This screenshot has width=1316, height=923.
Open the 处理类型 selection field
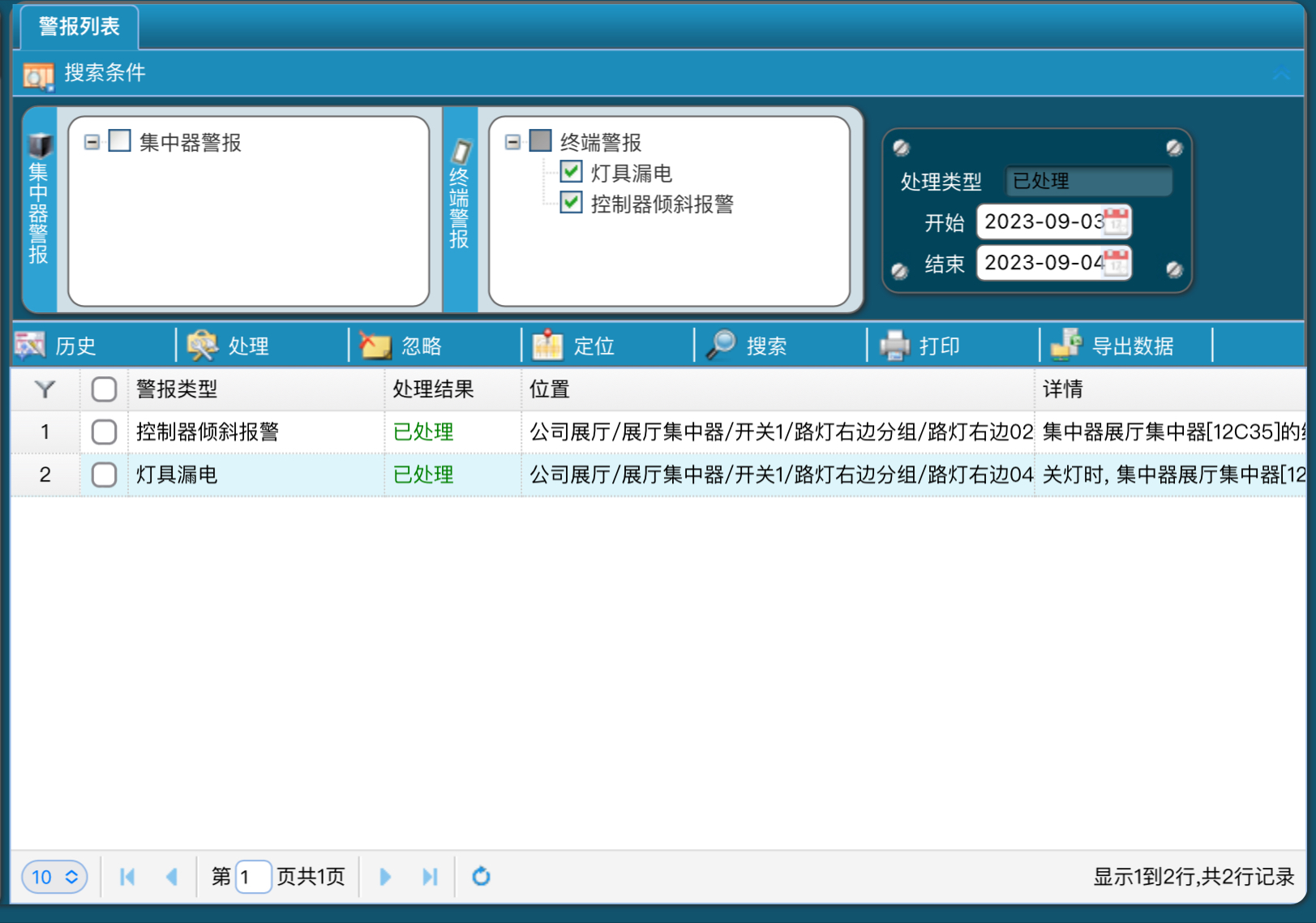(x=1087, y=181)
